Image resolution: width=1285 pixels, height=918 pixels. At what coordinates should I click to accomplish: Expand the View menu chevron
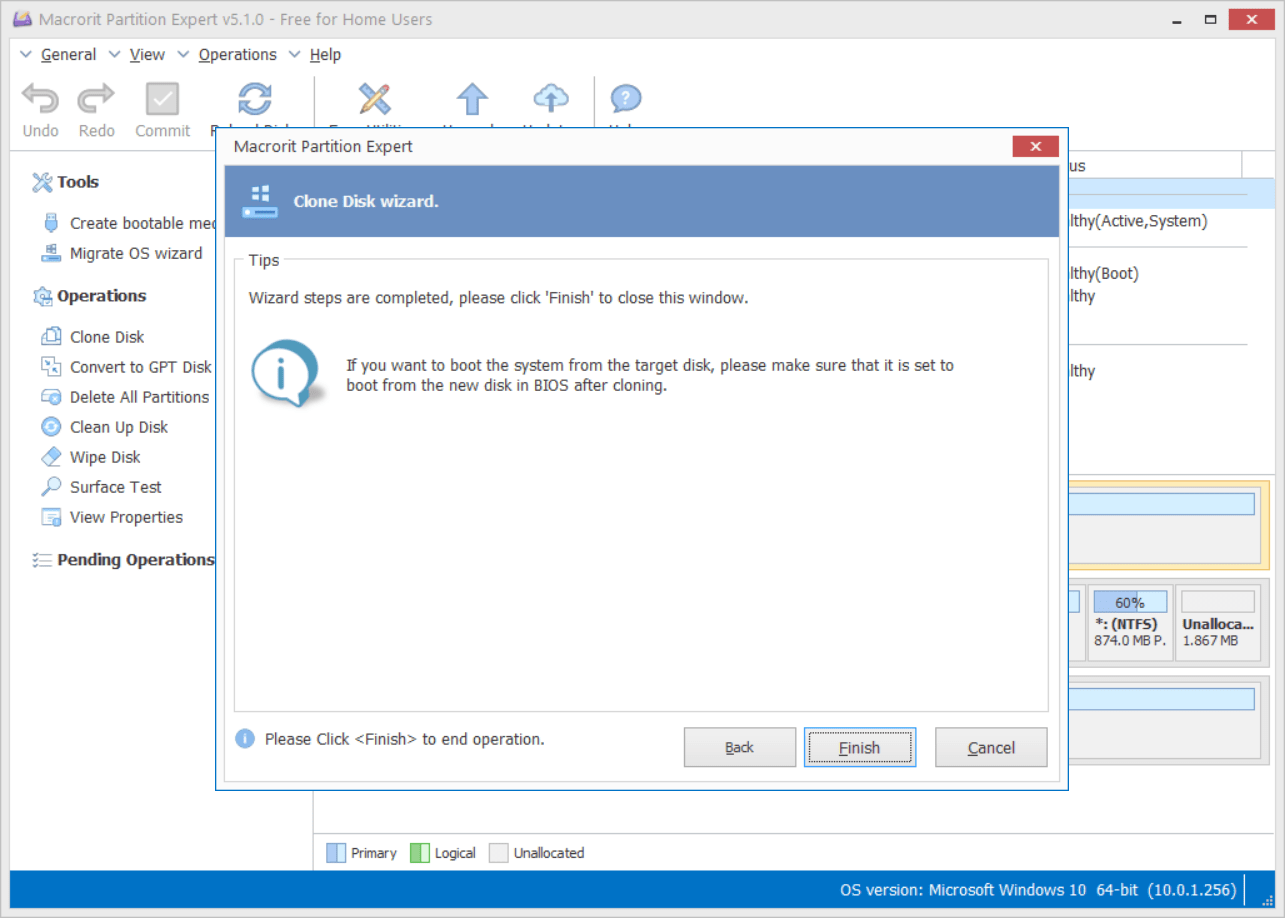[114, 55]
